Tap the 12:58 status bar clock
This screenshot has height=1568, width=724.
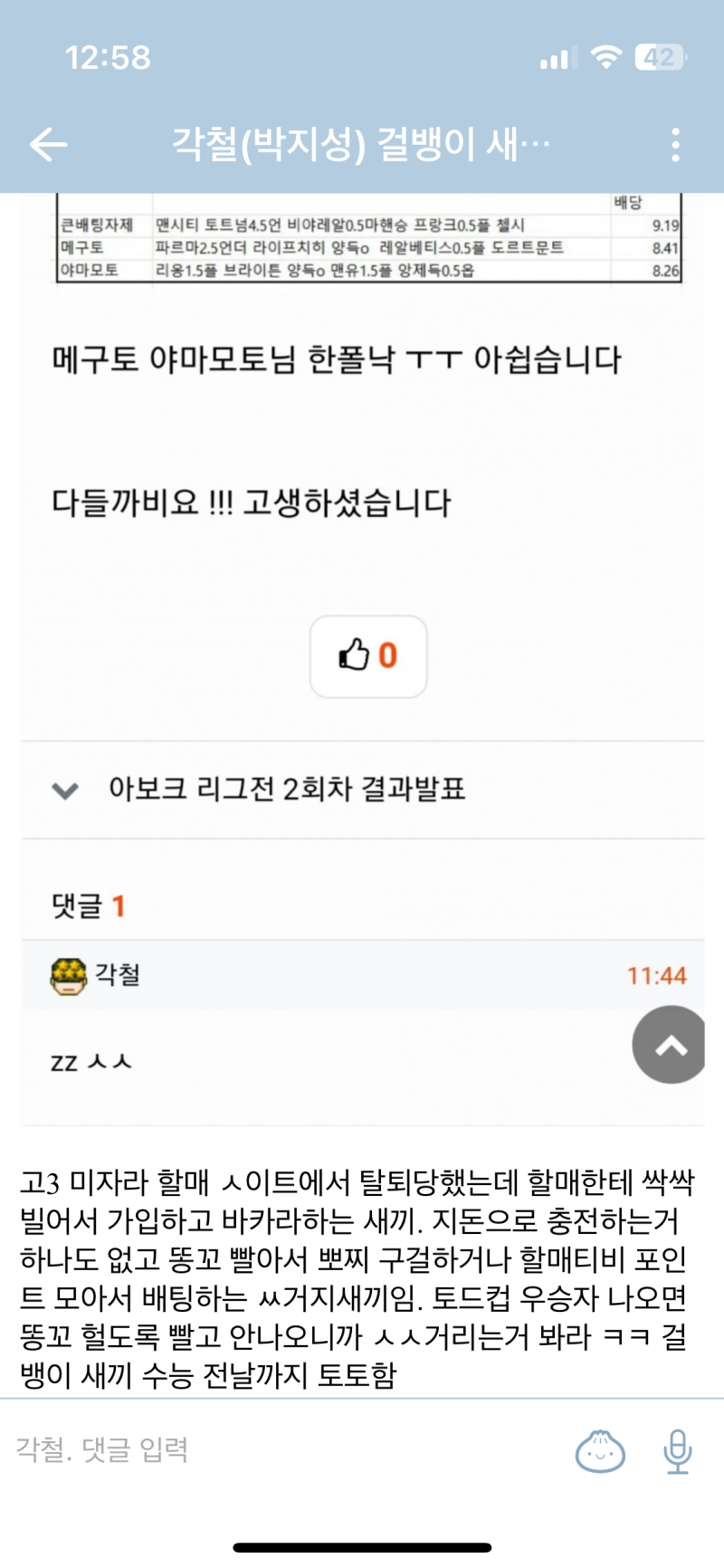108,58
